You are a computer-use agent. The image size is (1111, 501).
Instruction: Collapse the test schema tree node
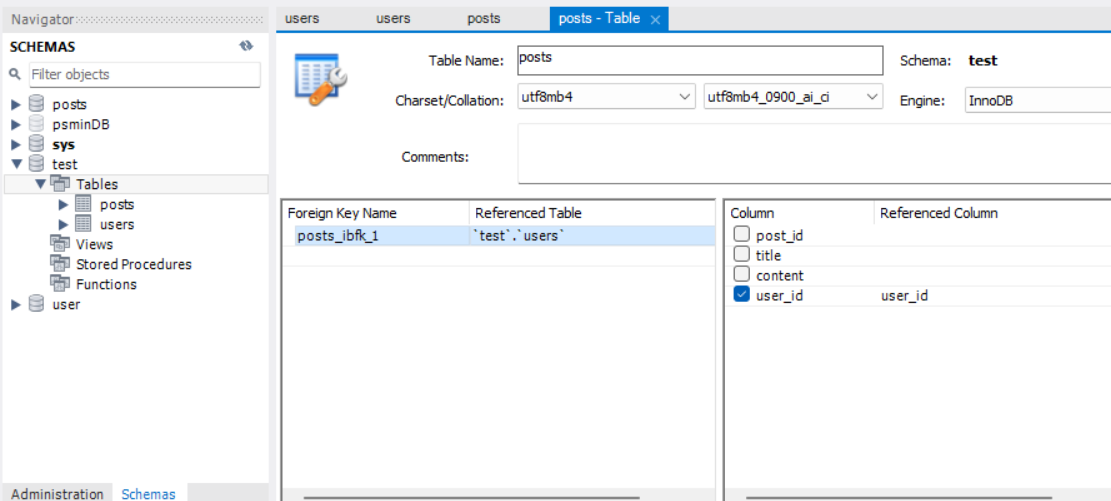point(17,164)
